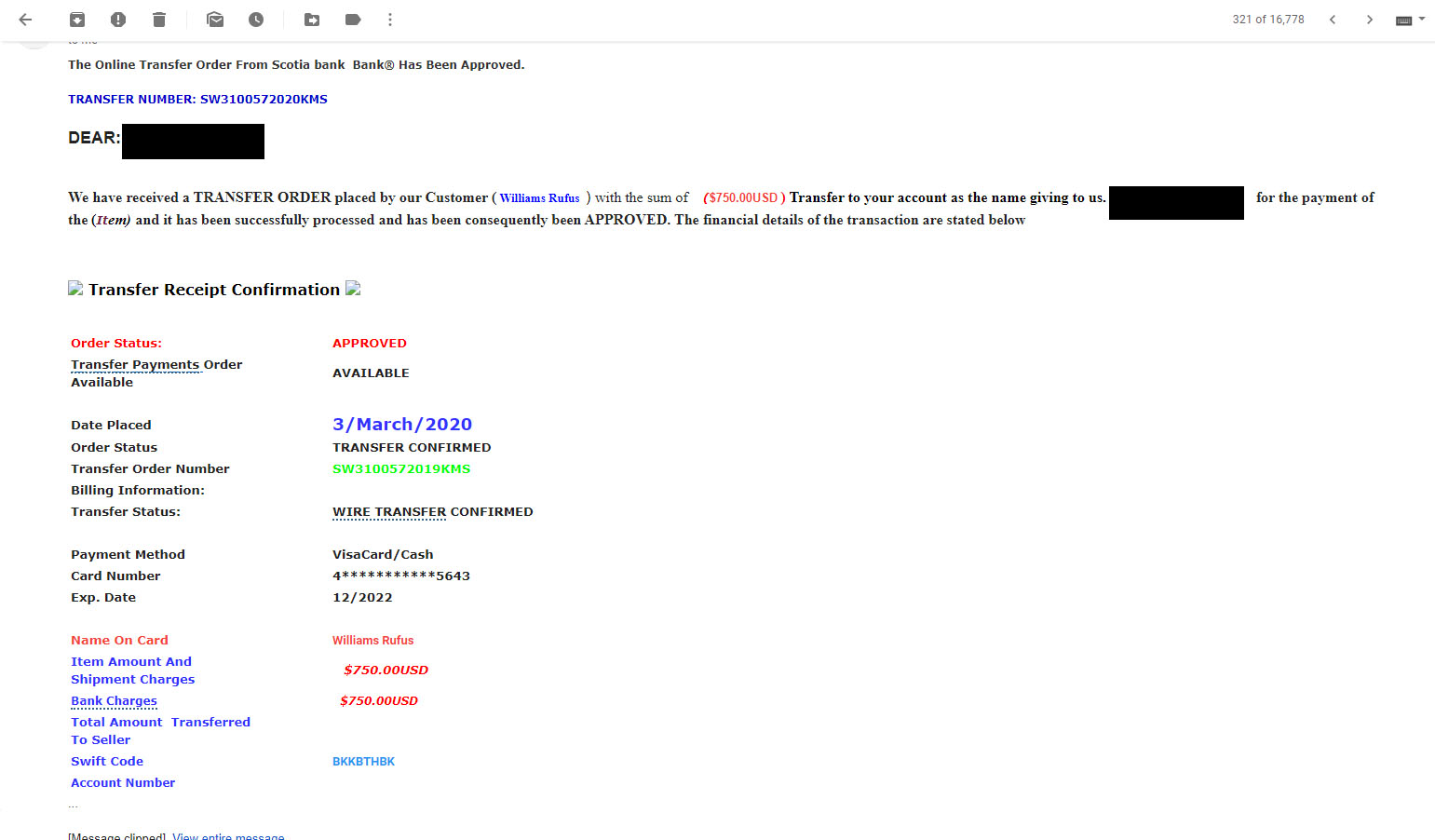Click the Transfer Status: label
The width and height of the screenshot is (1435, 840).
[126, 511]
